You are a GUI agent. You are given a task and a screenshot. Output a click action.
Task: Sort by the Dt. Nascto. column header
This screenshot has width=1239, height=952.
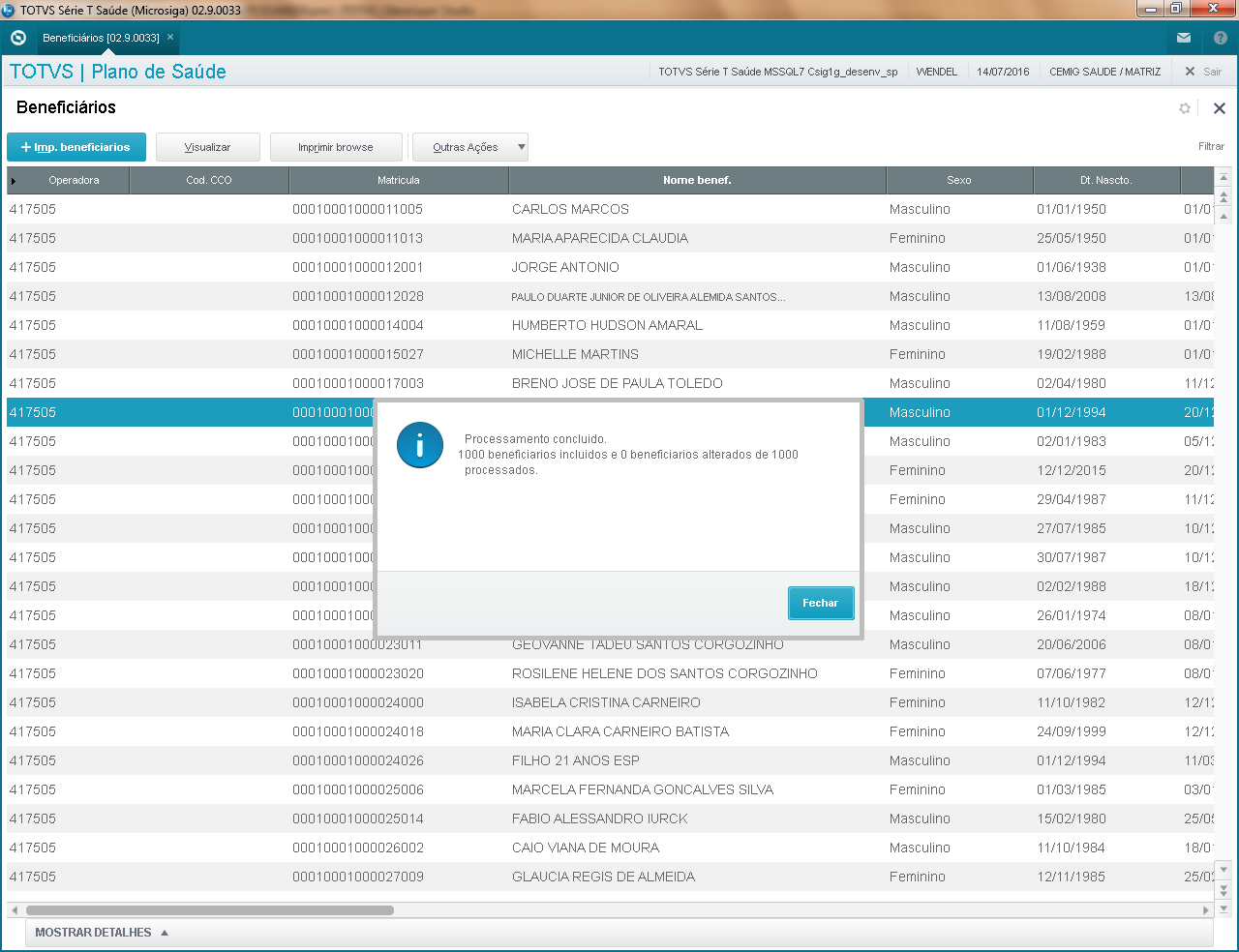(1106, 180)
